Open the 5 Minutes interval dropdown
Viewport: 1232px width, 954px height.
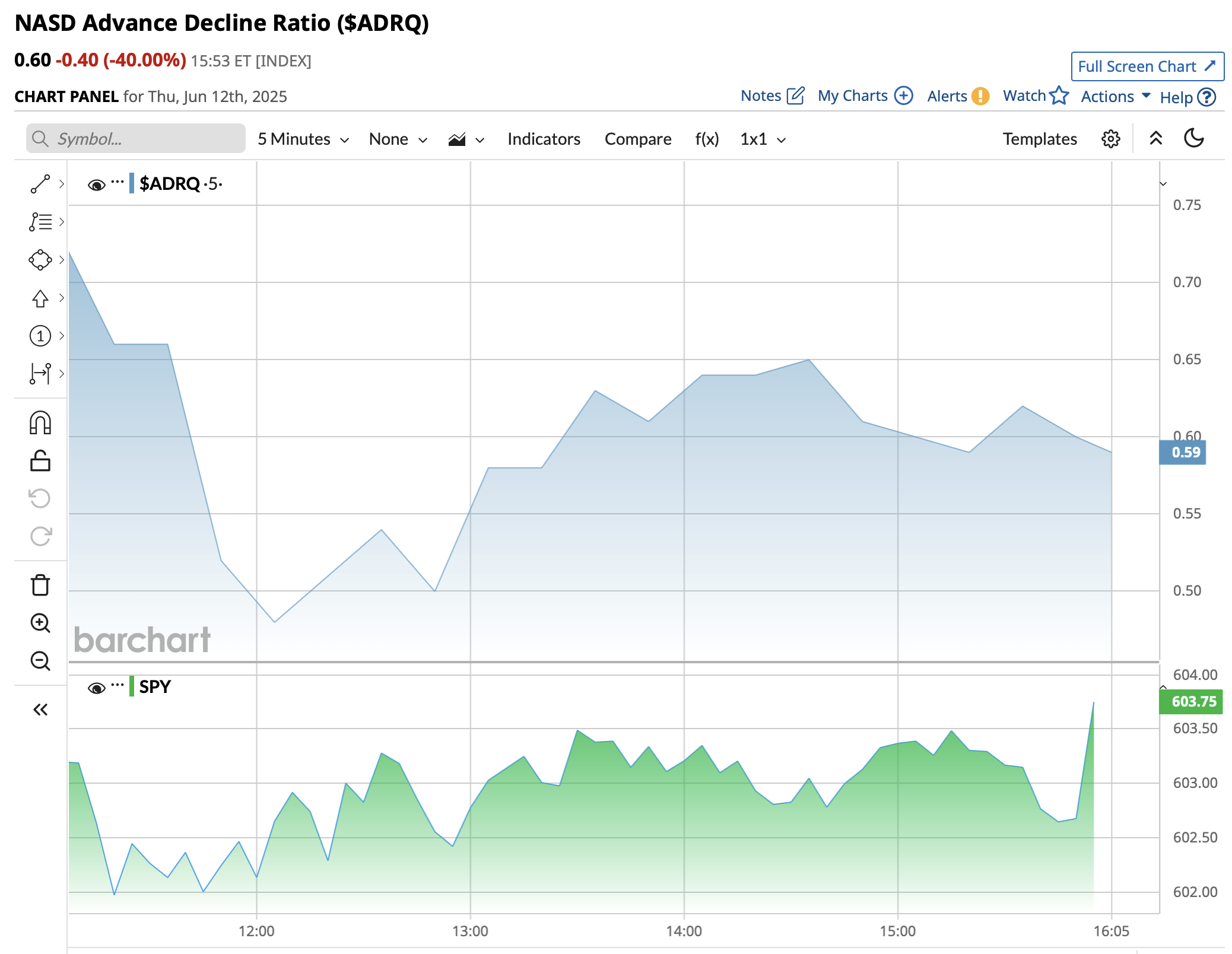tap(303, 139)
